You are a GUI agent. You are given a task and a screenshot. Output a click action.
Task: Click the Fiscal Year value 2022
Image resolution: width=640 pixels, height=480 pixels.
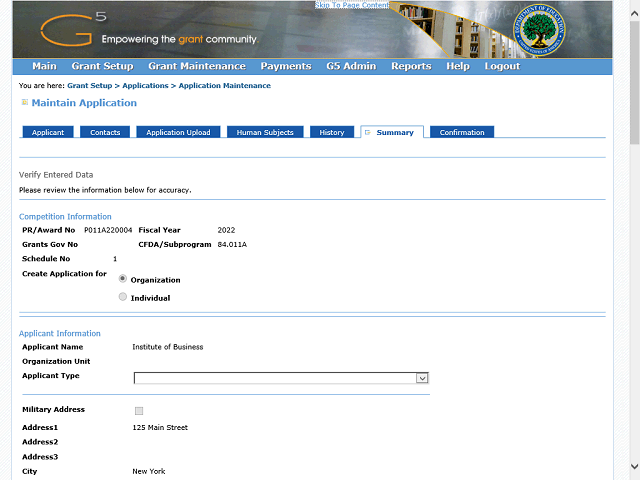(x=226, y=230)
